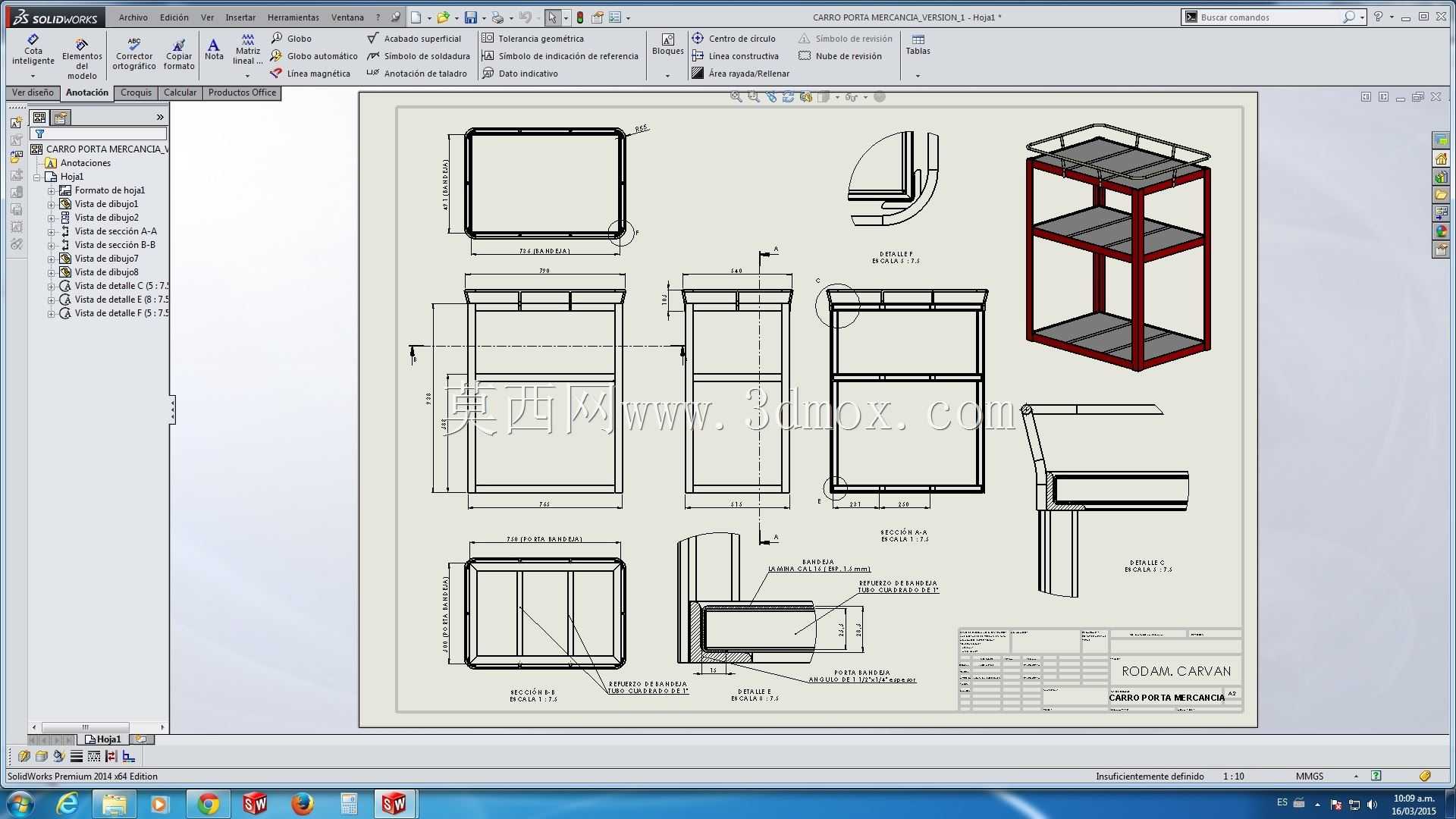Open Line Thickness in the line format toolbar

click(77, 756)
